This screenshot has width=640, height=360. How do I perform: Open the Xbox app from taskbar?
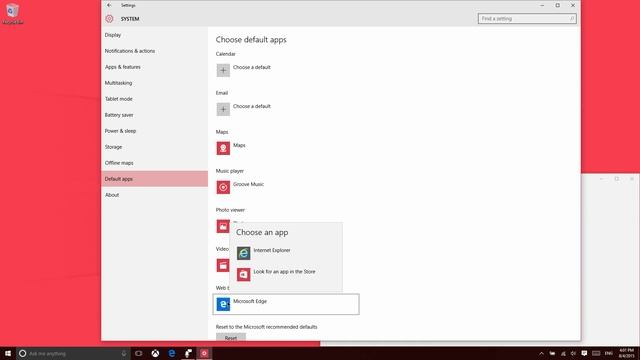click(x=156, y=353)
